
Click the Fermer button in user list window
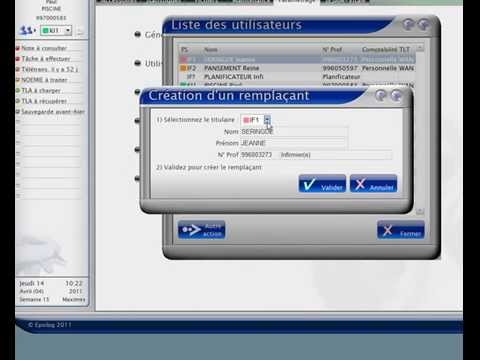click(401, 230)
